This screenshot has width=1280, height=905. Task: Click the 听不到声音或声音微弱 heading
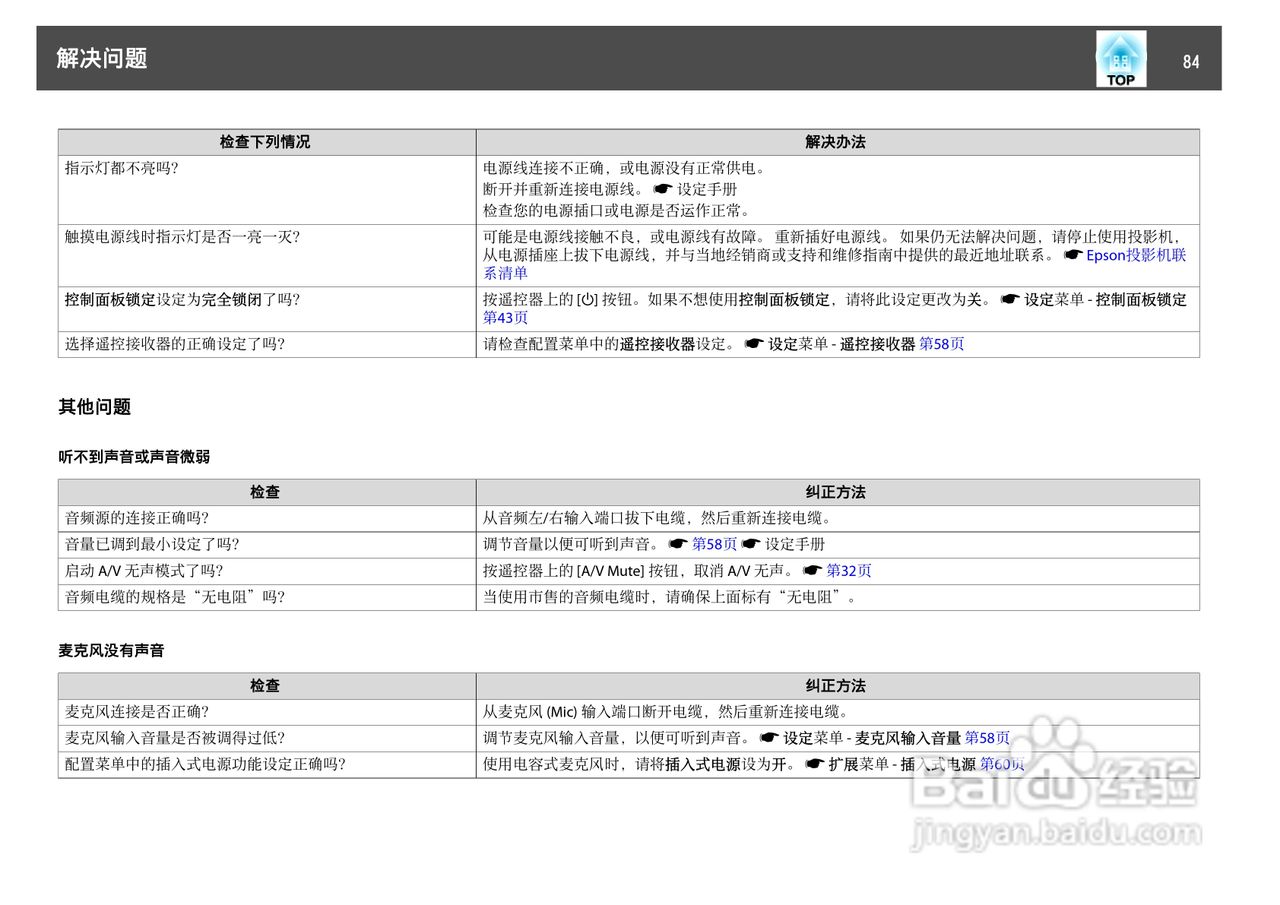pos(134,456)
